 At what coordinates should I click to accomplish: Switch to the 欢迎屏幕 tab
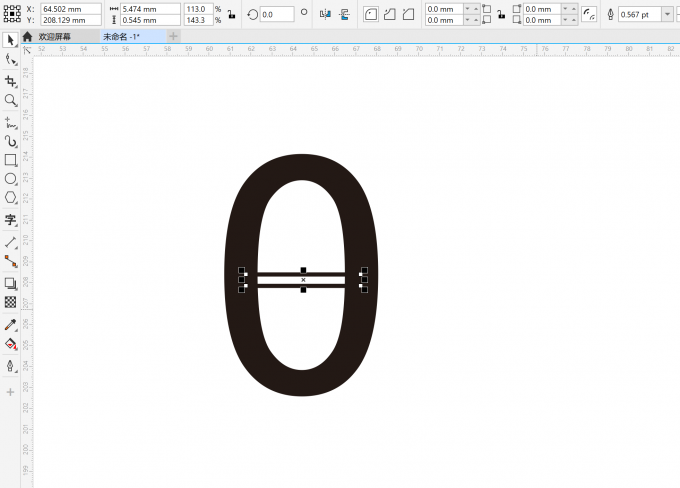55,36
